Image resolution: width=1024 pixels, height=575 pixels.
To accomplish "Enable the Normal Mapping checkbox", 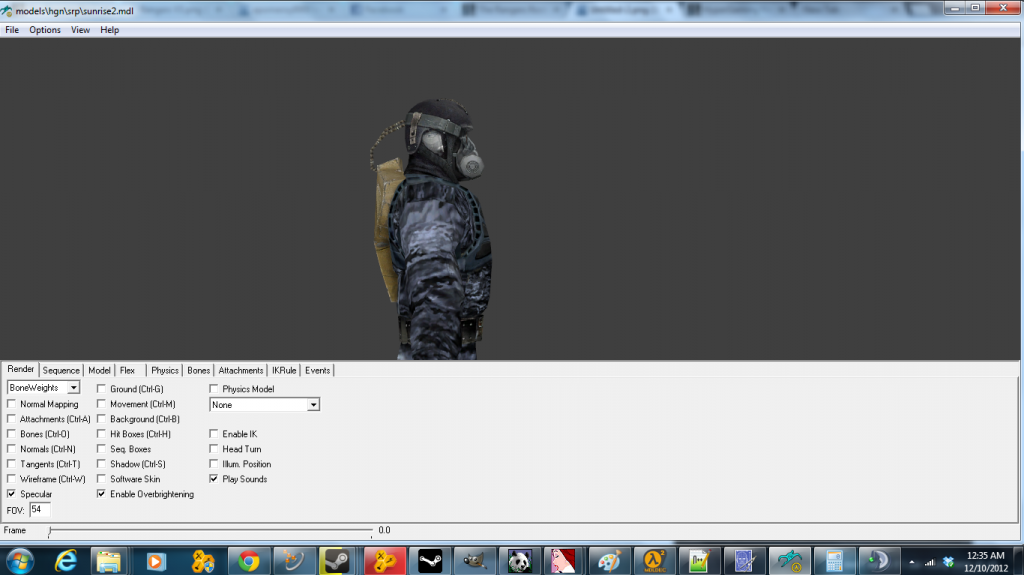I will pos(11,404).
